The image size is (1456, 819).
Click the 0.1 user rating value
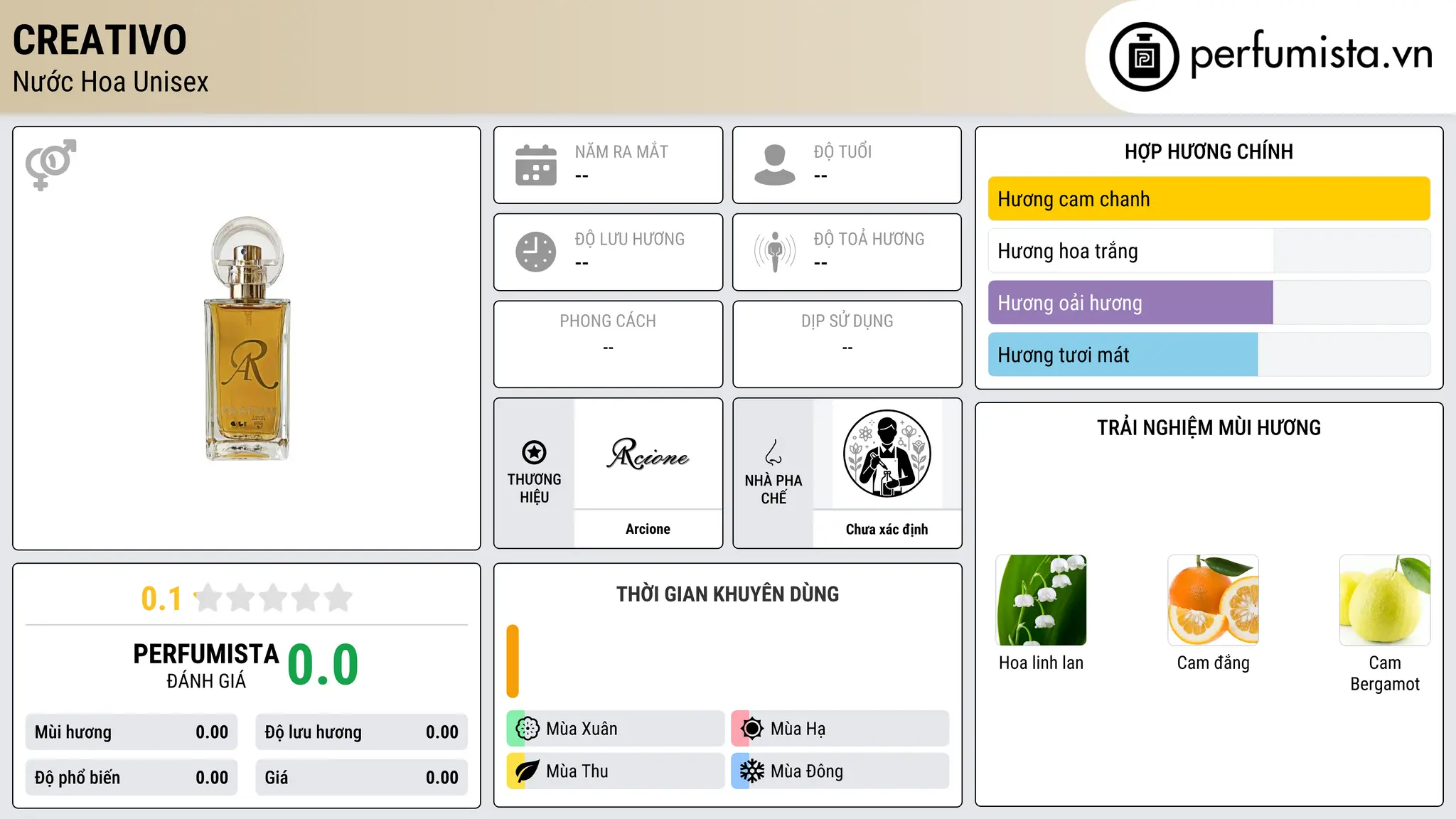point(161,599)
